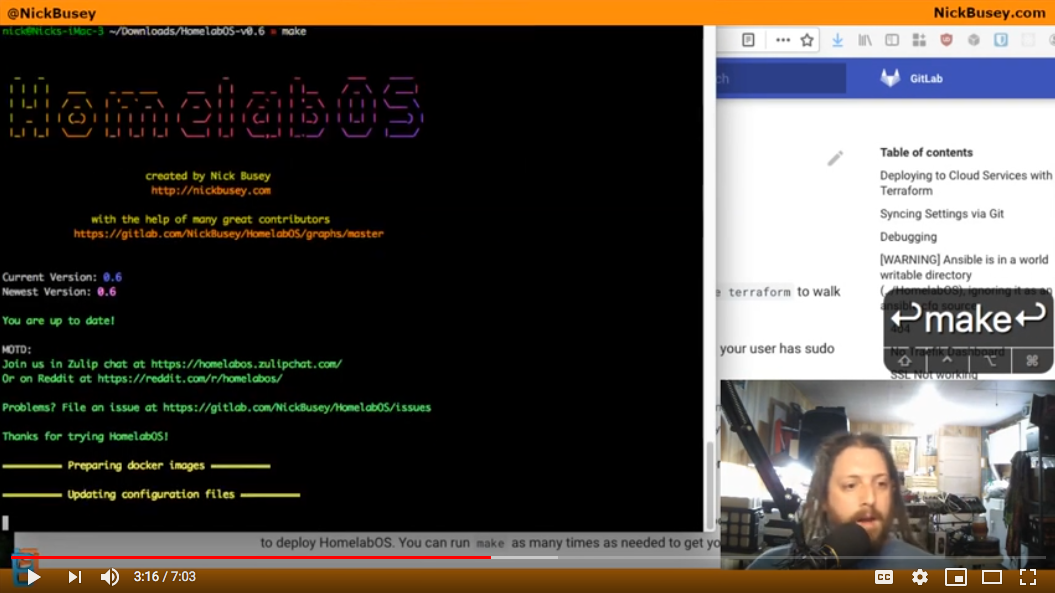Click 'Updating configuration files' terminal line
Screen dimensions: 1055x593
151,495
